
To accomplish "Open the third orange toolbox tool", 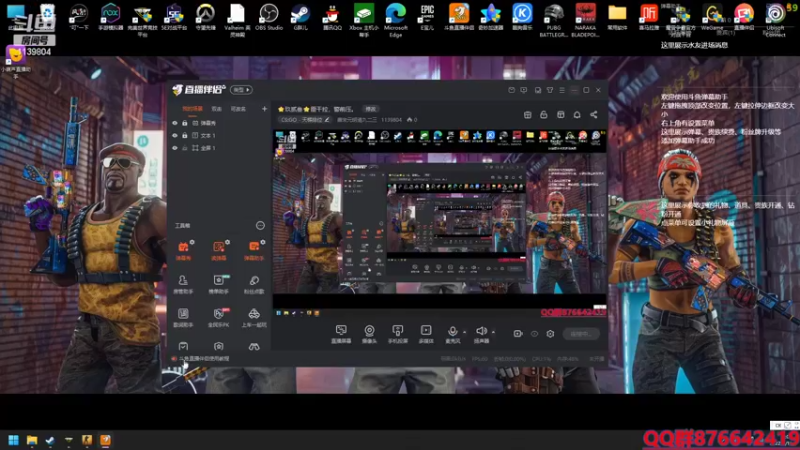I will point(254,251).
